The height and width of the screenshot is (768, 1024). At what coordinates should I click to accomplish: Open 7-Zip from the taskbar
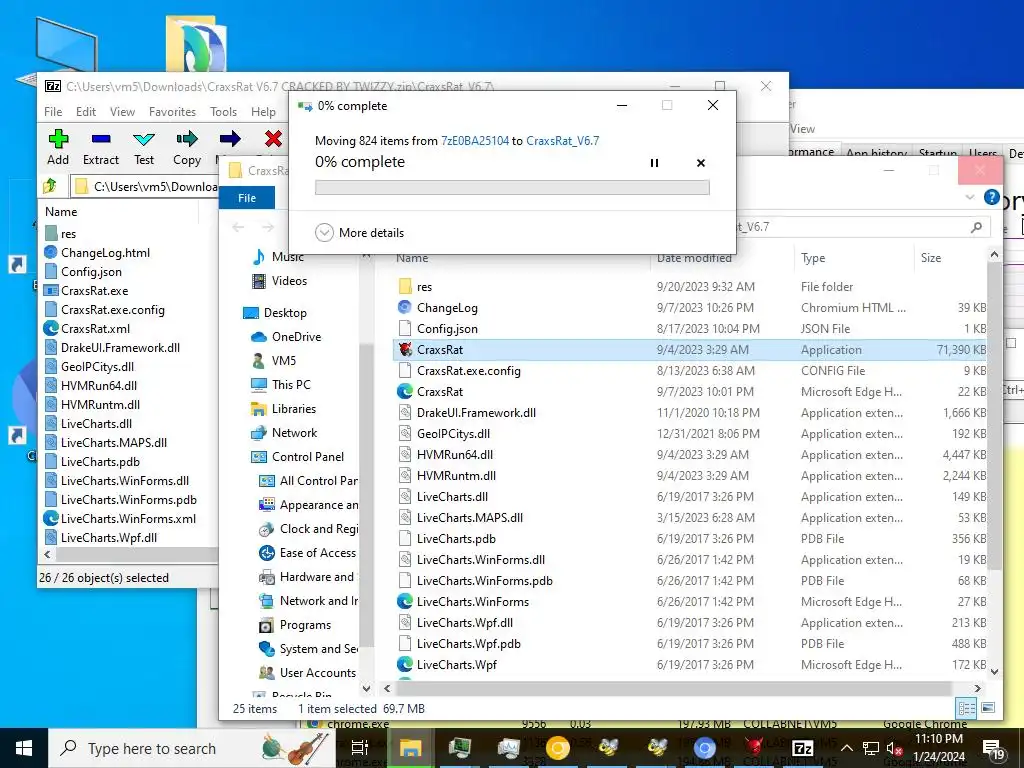(803, 748)
